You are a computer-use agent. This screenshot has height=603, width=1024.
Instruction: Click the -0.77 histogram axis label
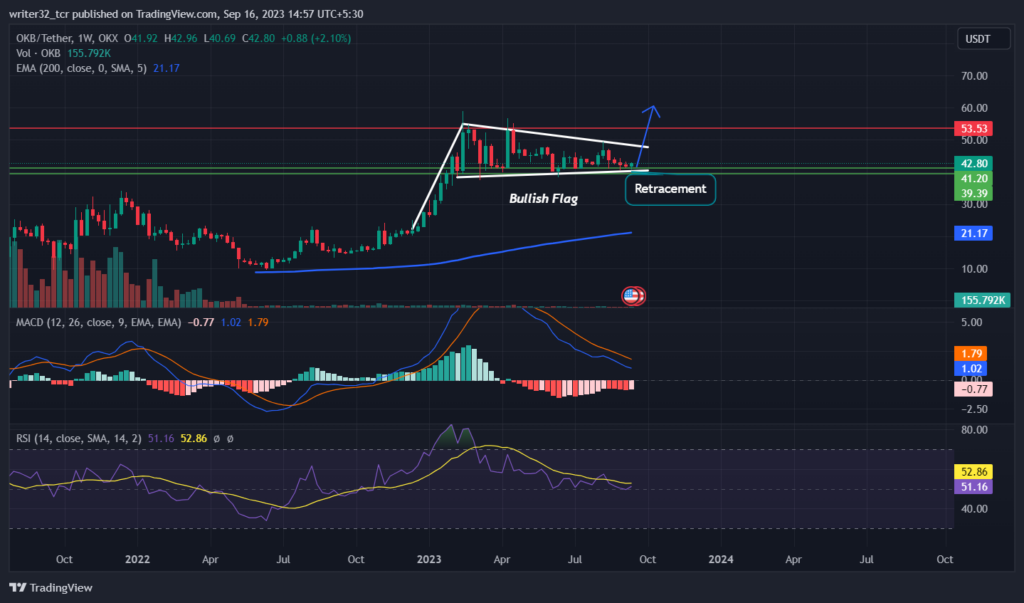973,389
